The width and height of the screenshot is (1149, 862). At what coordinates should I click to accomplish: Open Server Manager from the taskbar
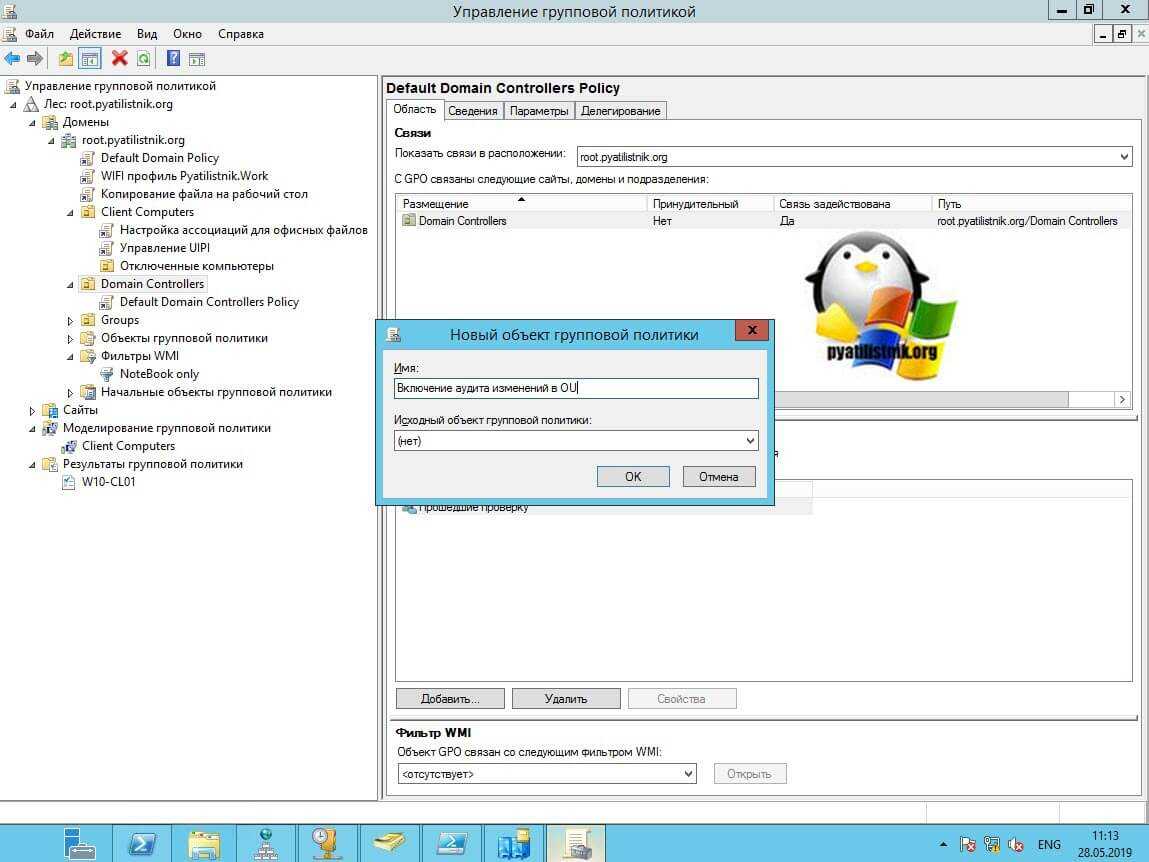(x=80, y=843)
